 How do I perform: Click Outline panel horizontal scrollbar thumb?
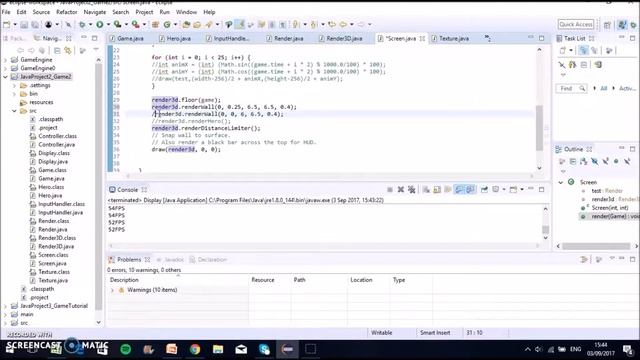pos(596,246)
